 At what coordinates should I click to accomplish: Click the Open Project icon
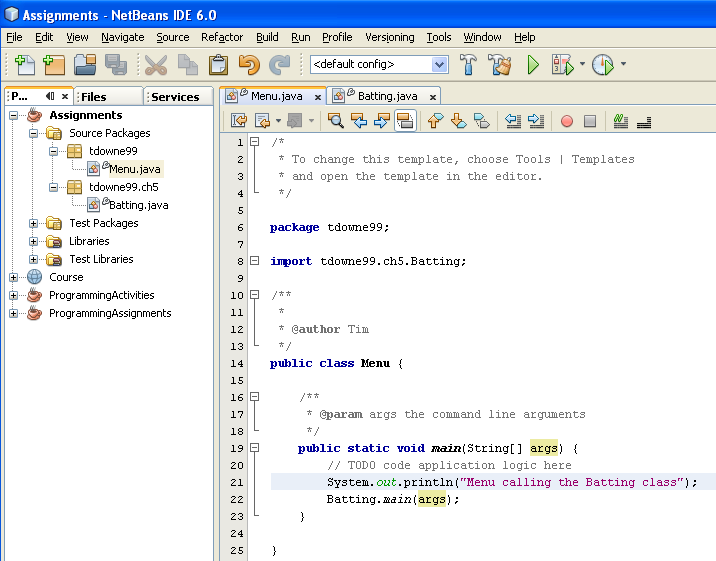(x=85, y=64)
